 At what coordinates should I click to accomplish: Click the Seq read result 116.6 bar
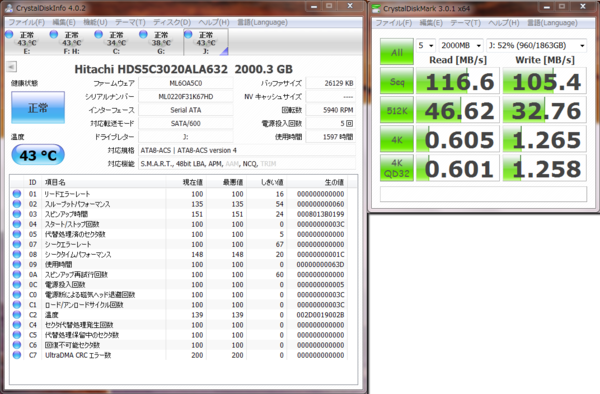(x=458, y=81)
